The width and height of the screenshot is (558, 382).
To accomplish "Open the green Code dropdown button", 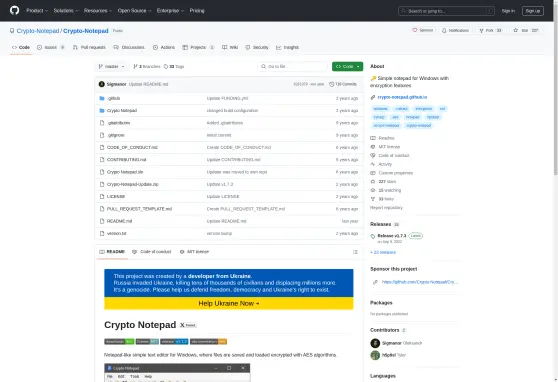I will (x=347, y=67).
